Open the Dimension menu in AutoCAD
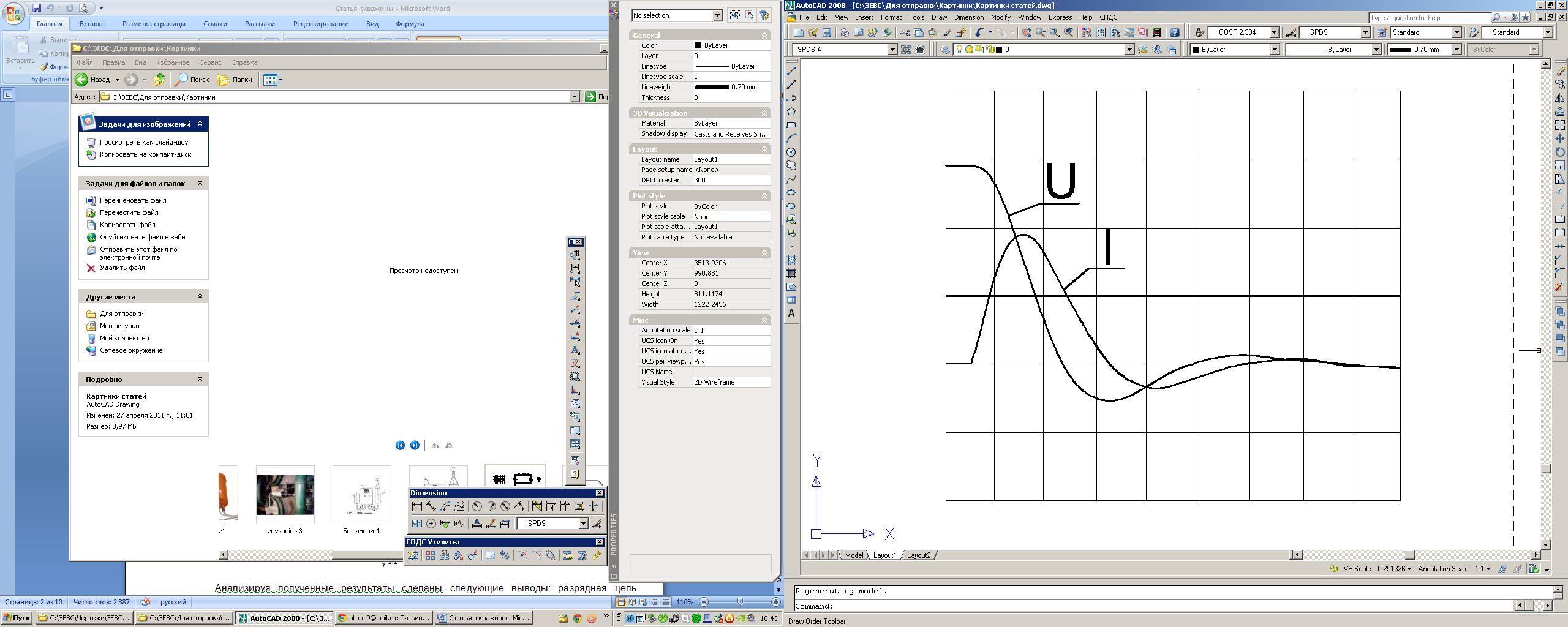Viewport: 1568px width, 627px height. [968, 17]
